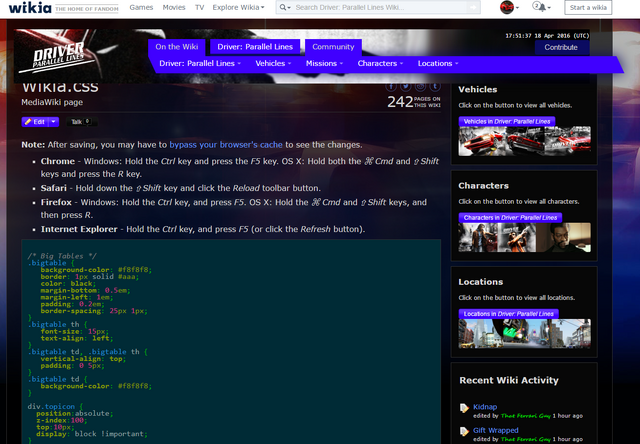Click the .bigtable th selector line
Viewport: 640px width, 444px height.
click(58, 324)
